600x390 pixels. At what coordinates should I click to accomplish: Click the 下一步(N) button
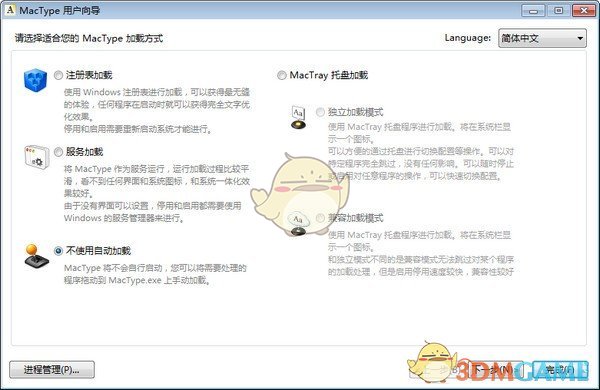tap(496, 370)
